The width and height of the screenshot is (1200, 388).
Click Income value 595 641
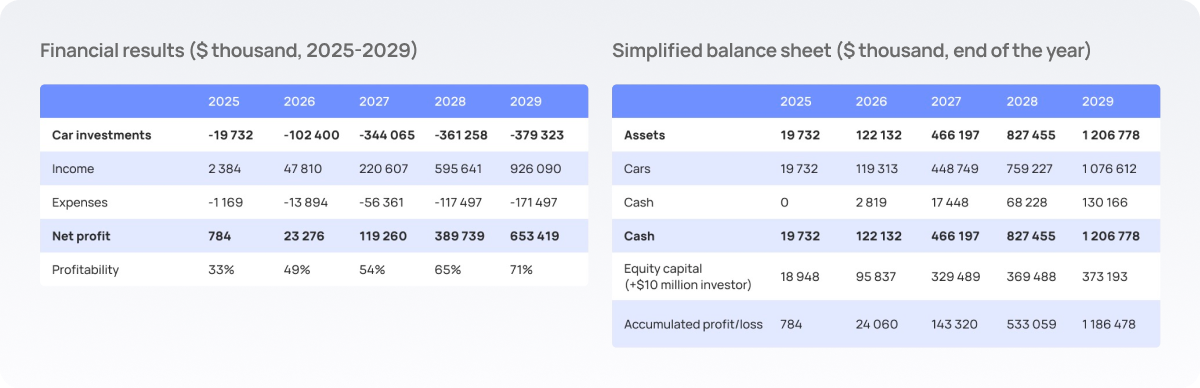click(458, 169)
